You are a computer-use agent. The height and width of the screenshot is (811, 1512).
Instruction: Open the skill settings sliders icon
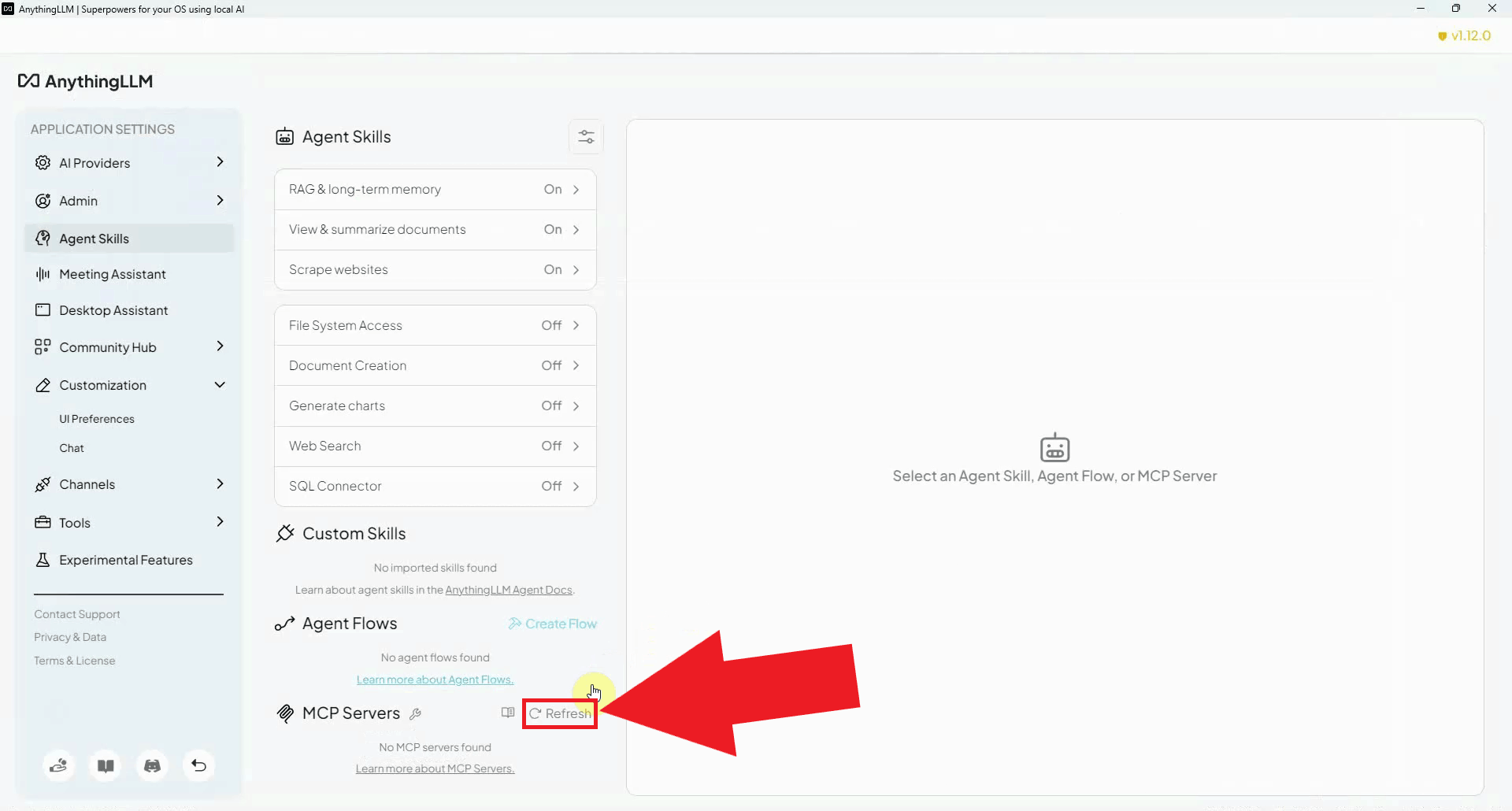[586, 137]
